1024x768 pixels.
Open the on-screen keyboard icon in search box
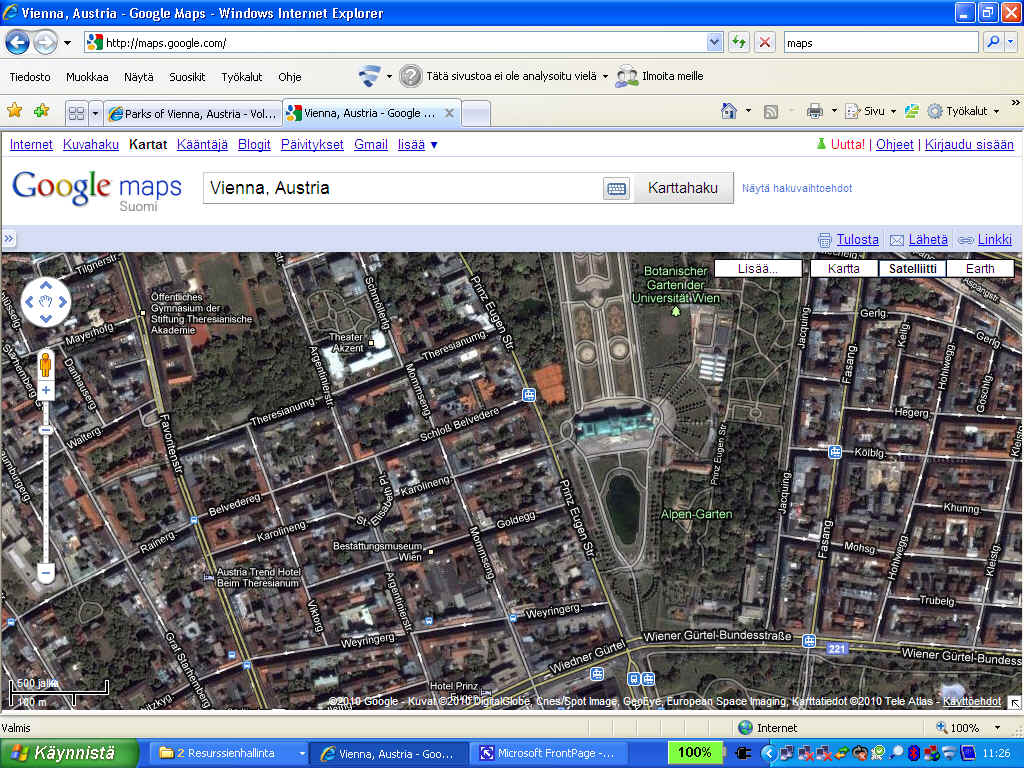tap(616, 188)
